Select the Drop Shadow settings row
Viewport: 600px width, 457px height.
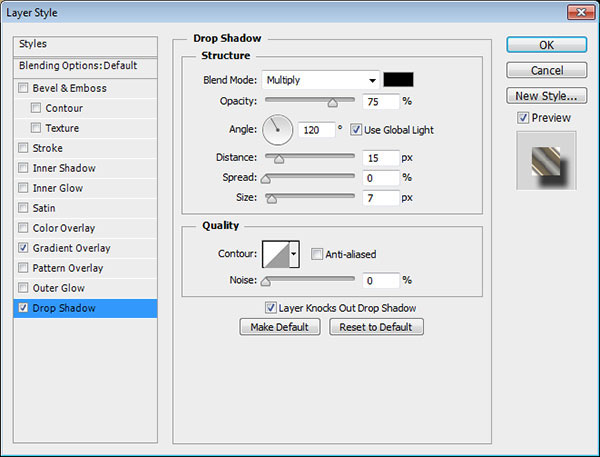click(x=85, y=308)
